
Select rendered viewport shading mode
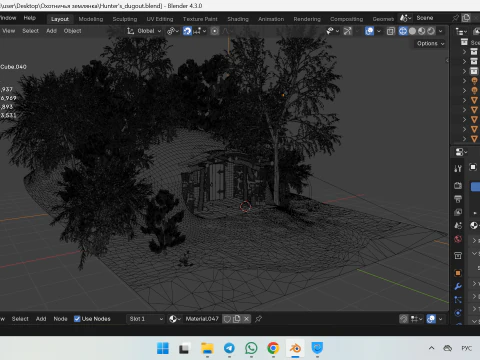click(431, 31)
